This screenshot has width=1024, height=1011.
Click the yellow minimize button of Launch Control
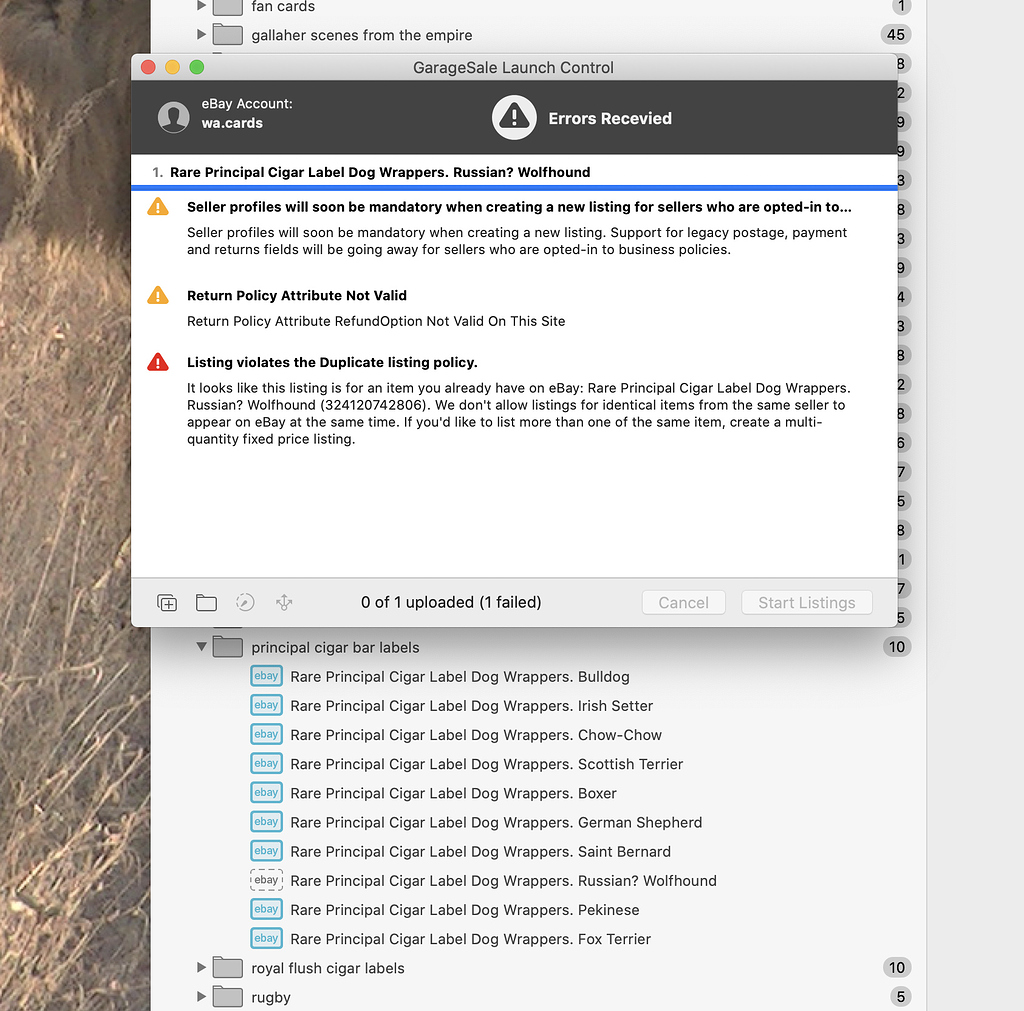172,67
